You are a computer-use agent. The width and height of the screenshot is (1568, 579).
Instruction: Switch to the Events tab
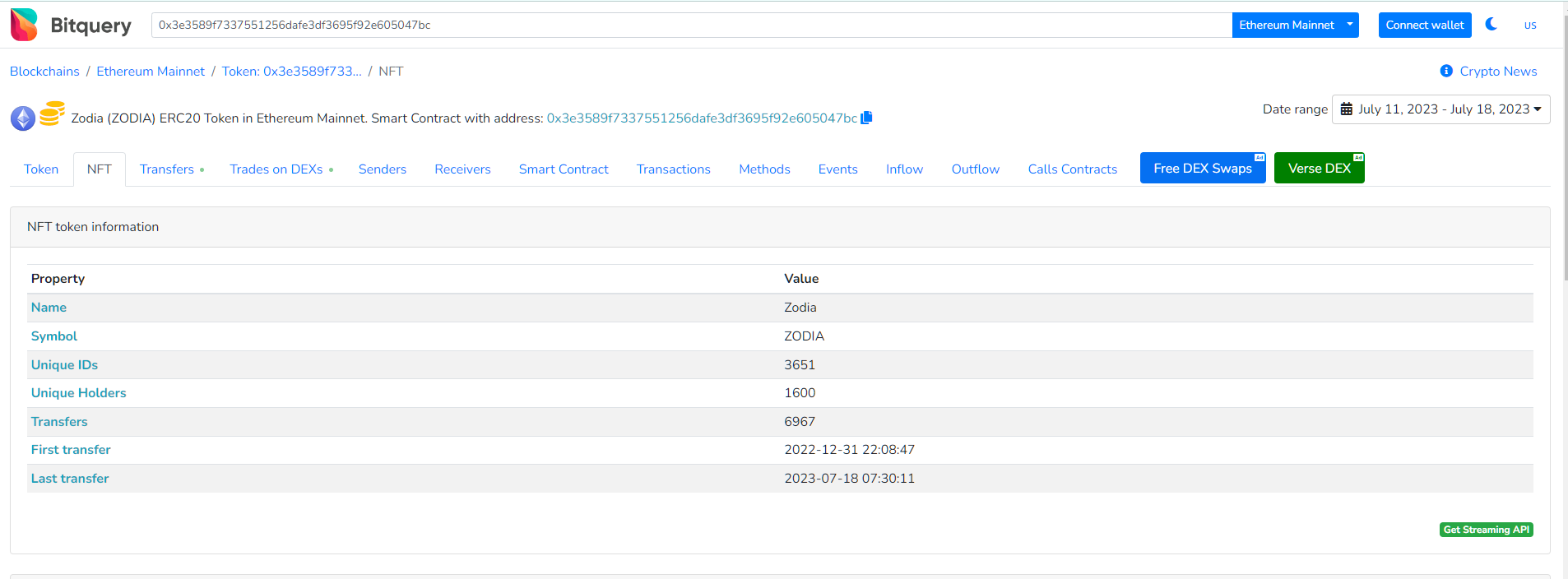tap(838, 169)
